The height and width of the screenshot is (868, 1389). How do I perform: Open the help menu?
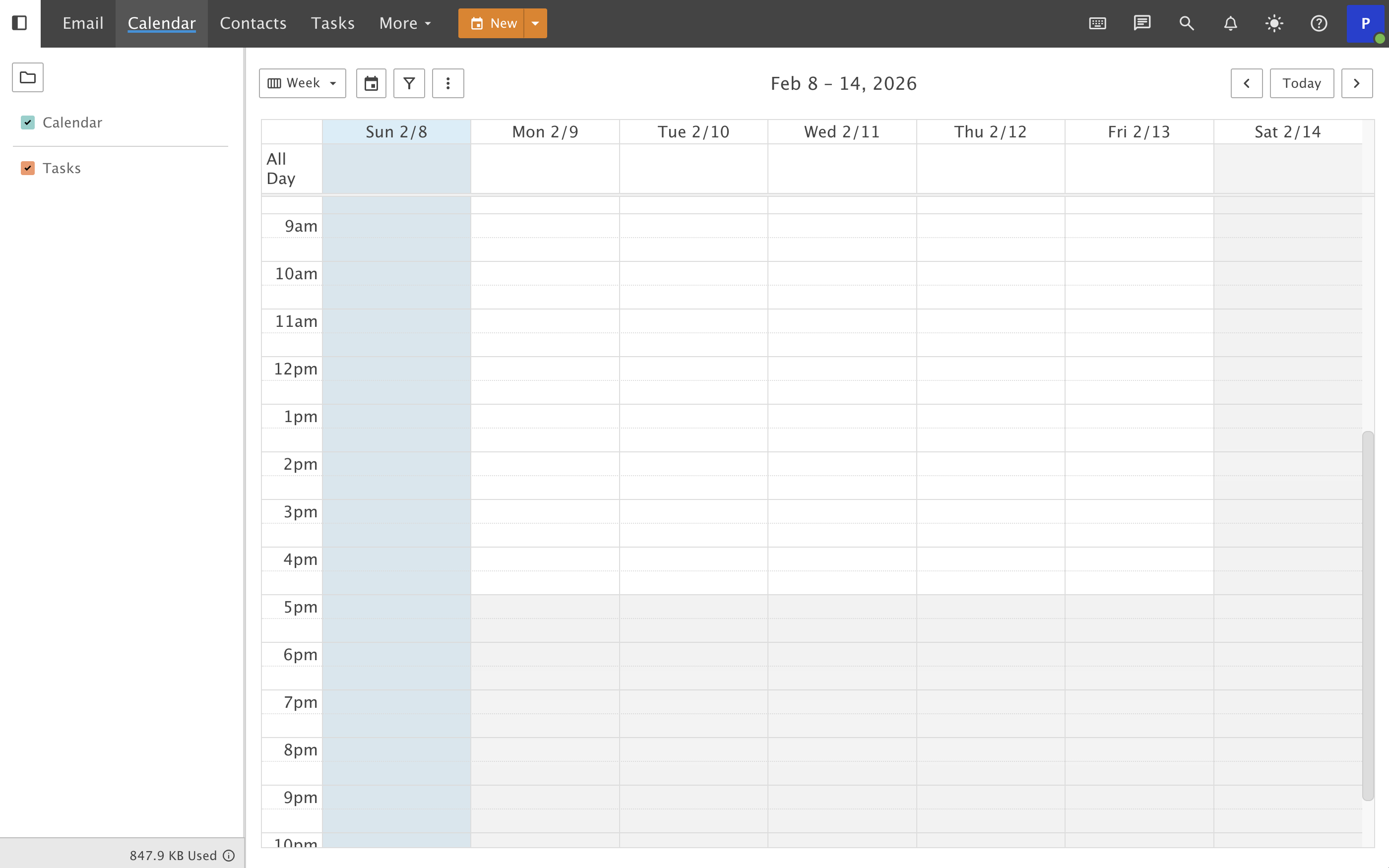point(1319,23)
